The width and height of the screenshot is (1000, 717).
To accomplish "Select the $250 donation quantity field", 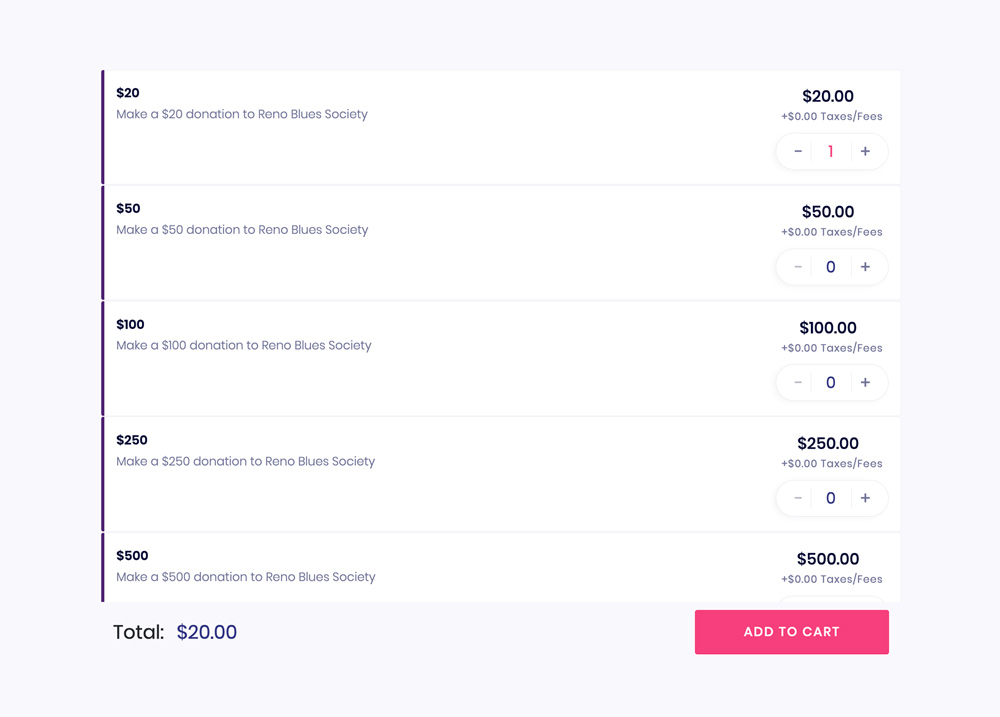I will (x=830, y=498).
